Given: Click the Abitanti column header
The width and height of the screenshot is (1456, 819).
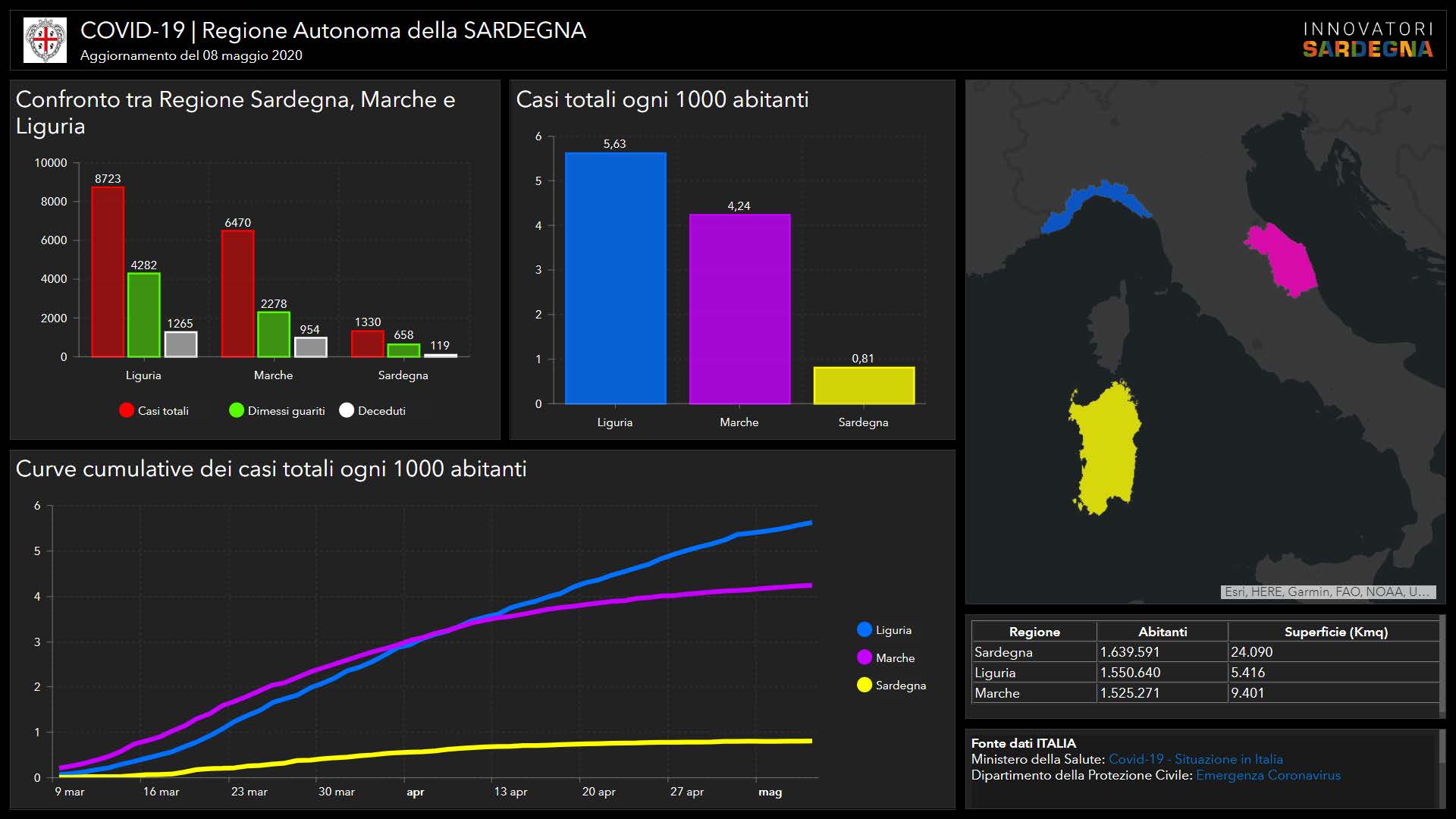Looking at the screenshot, I should coord(1162,632).
